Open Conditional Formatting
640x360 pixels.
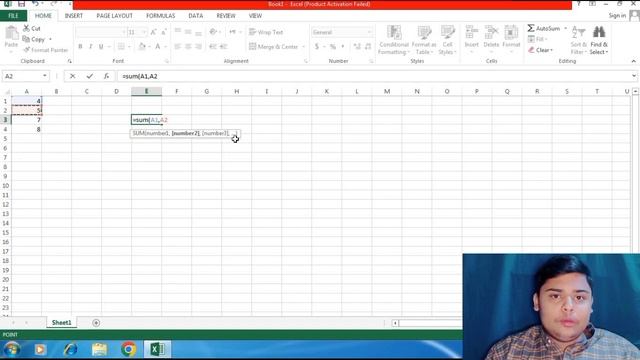pyautogui.click(x=393, y=40)
